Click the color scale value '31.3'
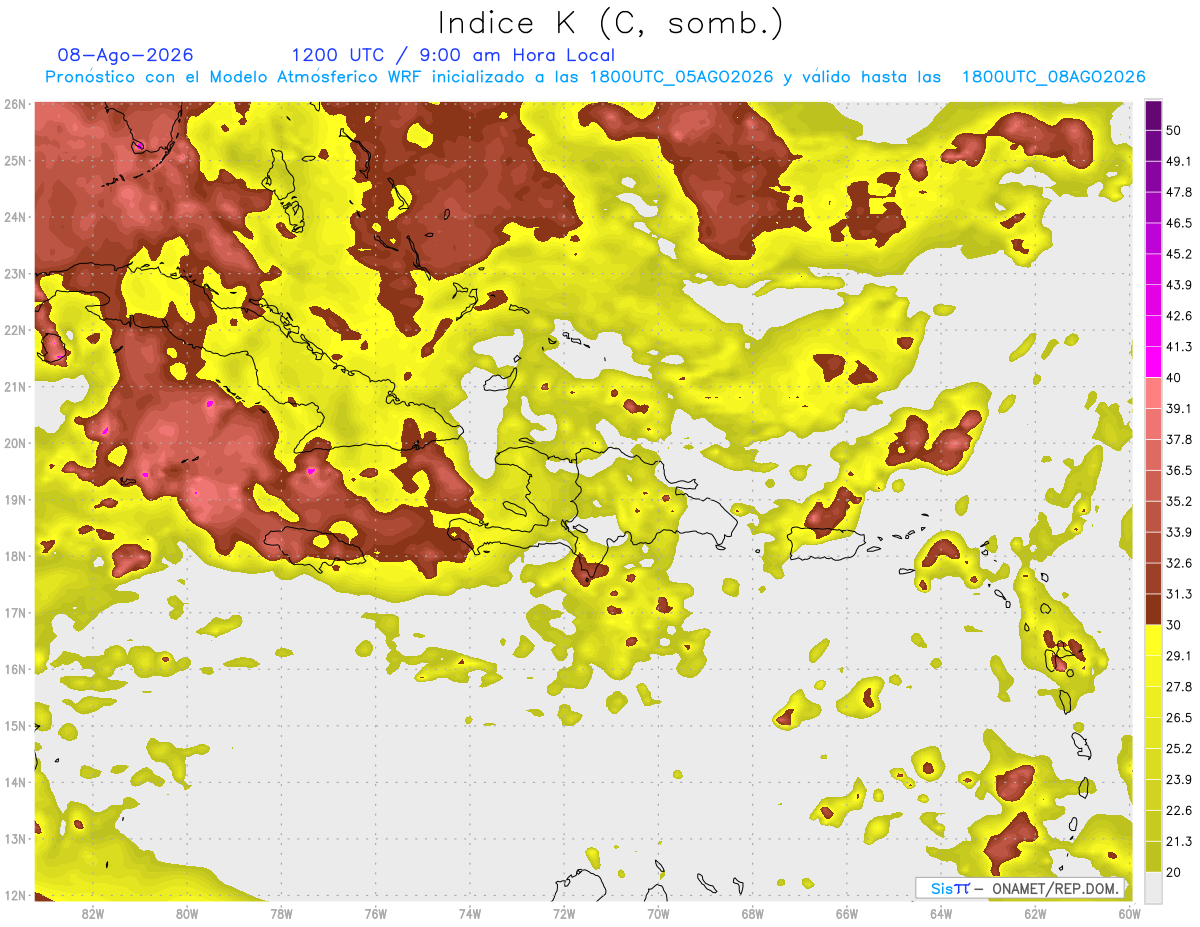 [x=1179, y=594]
